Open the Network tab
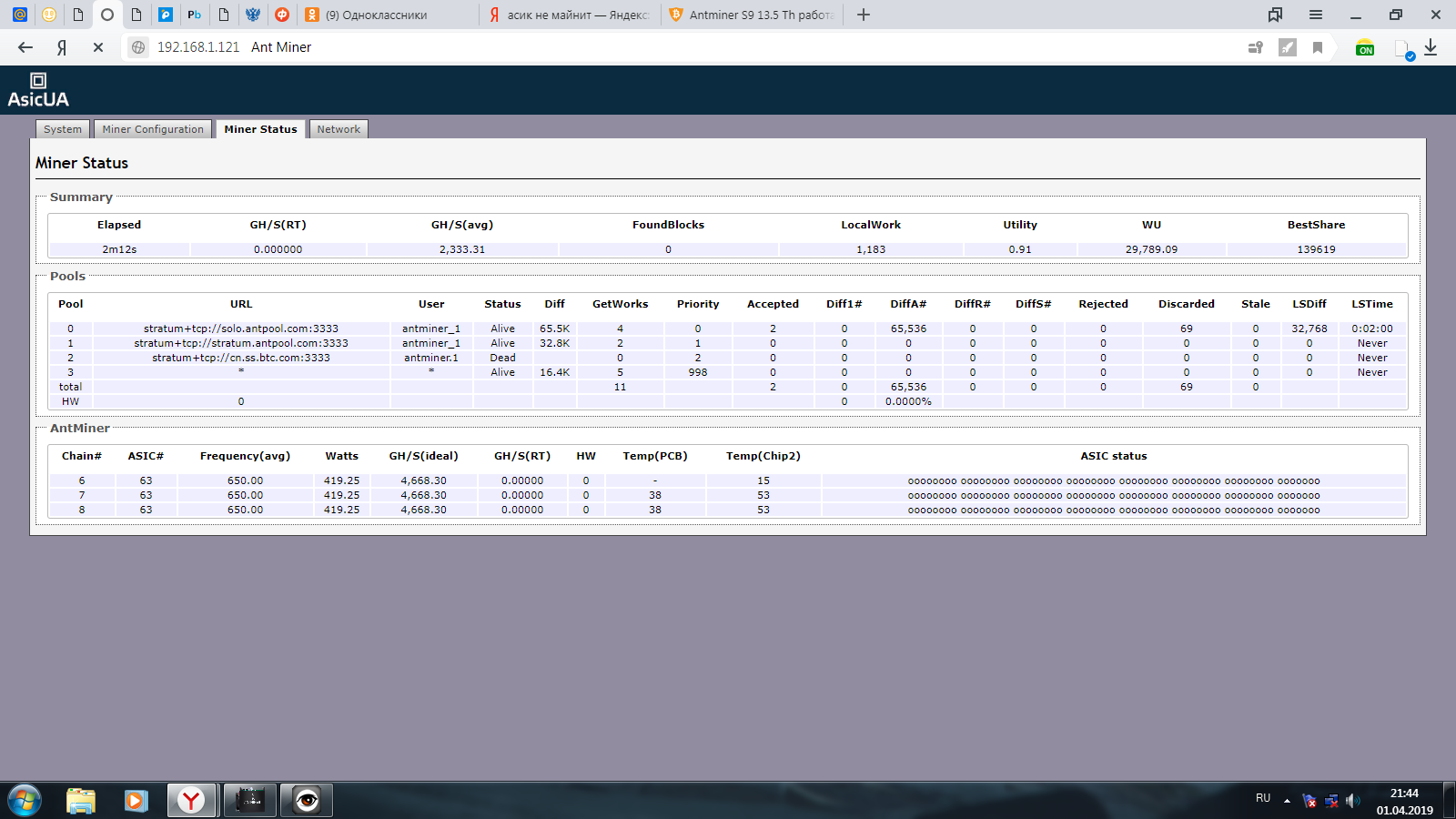The height and width of the screenshot is (819, 1456). tap(339, 129)
